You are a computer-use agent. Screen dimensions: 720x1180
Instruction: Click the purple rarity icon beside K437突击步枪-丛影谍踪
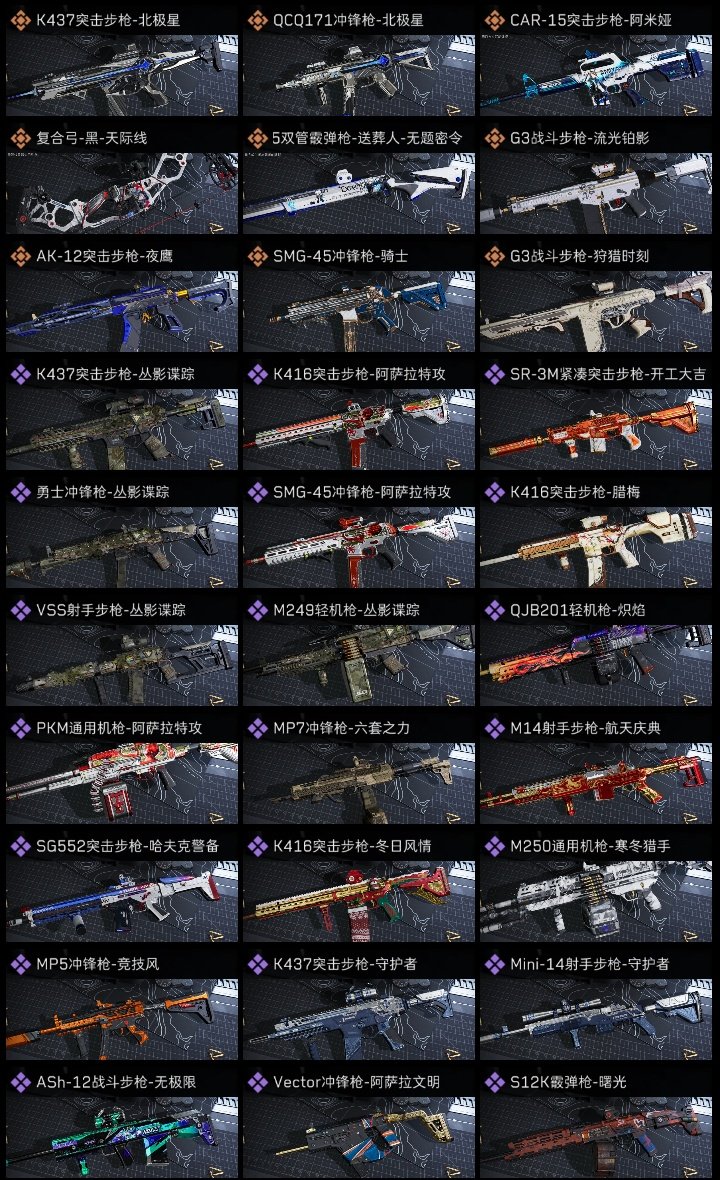20,374
